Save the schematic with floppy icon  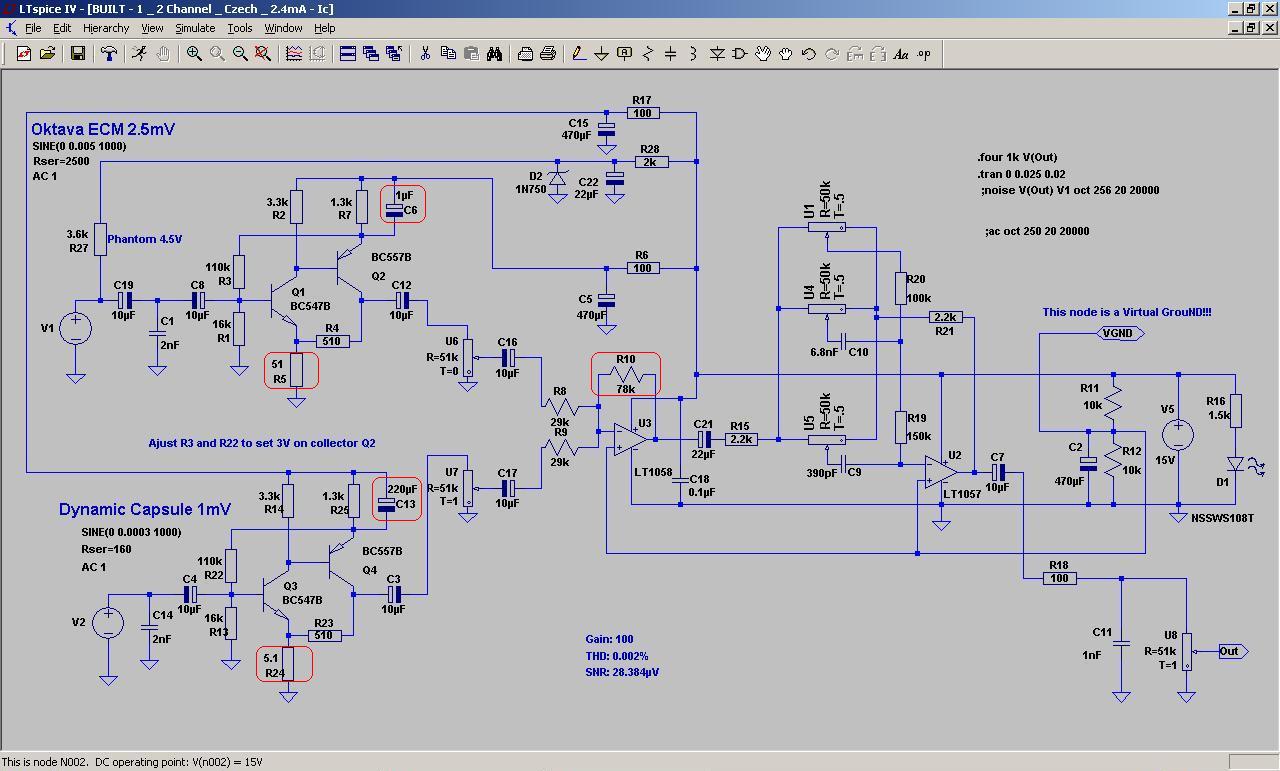point(77,54)
